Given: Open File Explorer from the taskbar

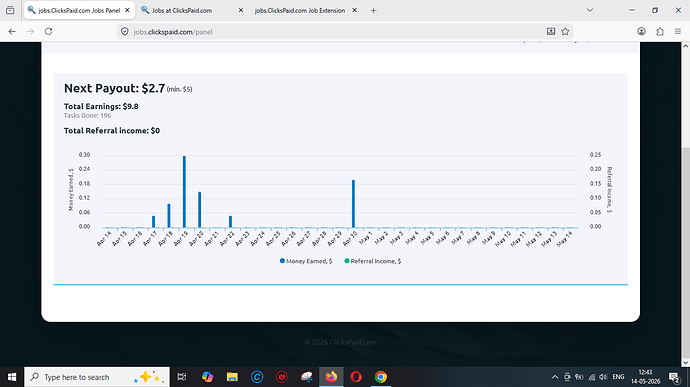Looking at the screenshot, I should click(232, 377).
